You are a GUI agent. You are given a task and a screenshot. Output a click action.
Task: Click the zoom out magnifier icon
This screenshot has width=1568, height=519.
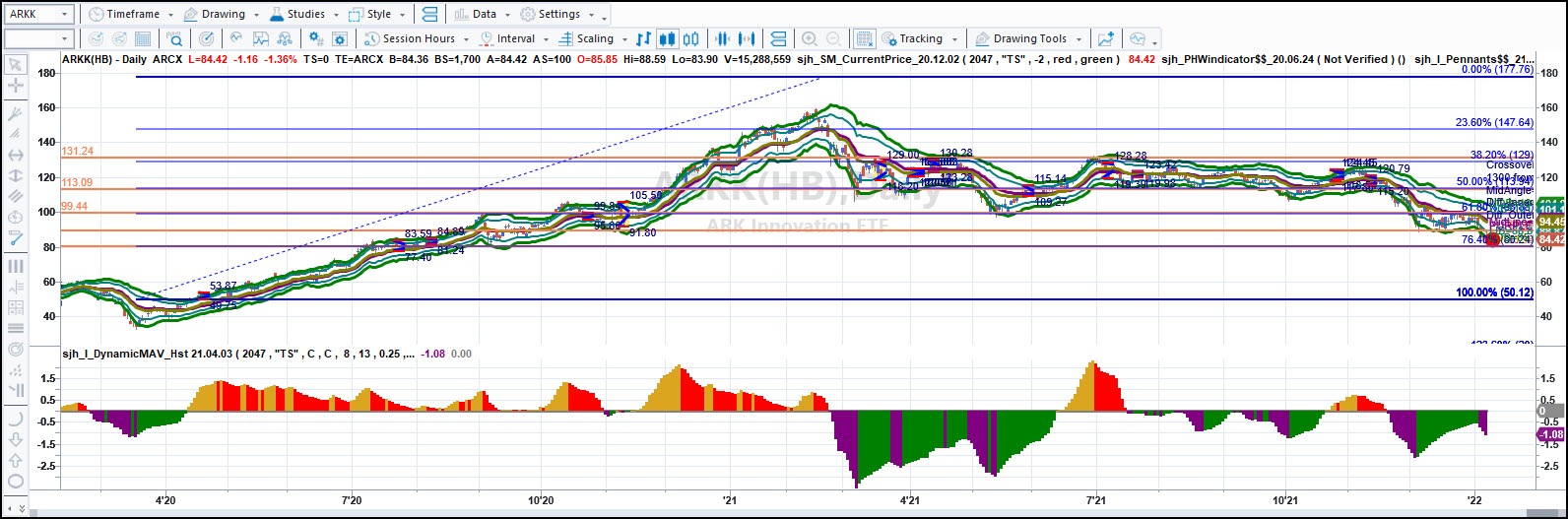click(x=834, y=39)
